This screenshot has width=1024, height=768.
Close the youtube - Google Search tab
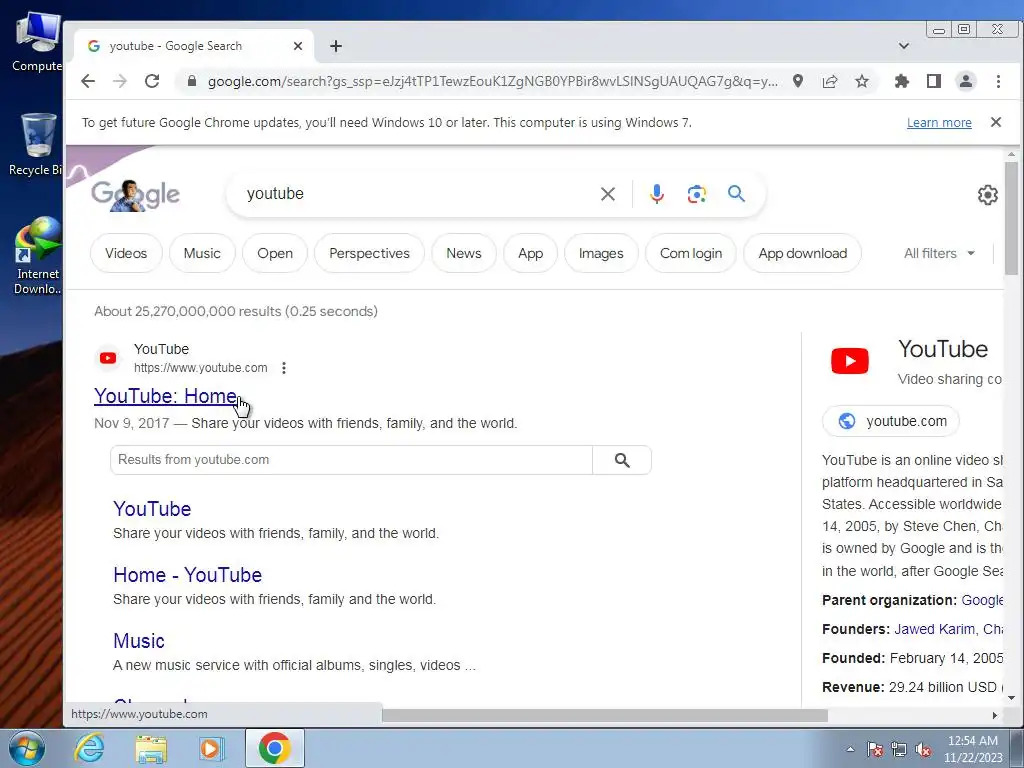pos(298,46)
